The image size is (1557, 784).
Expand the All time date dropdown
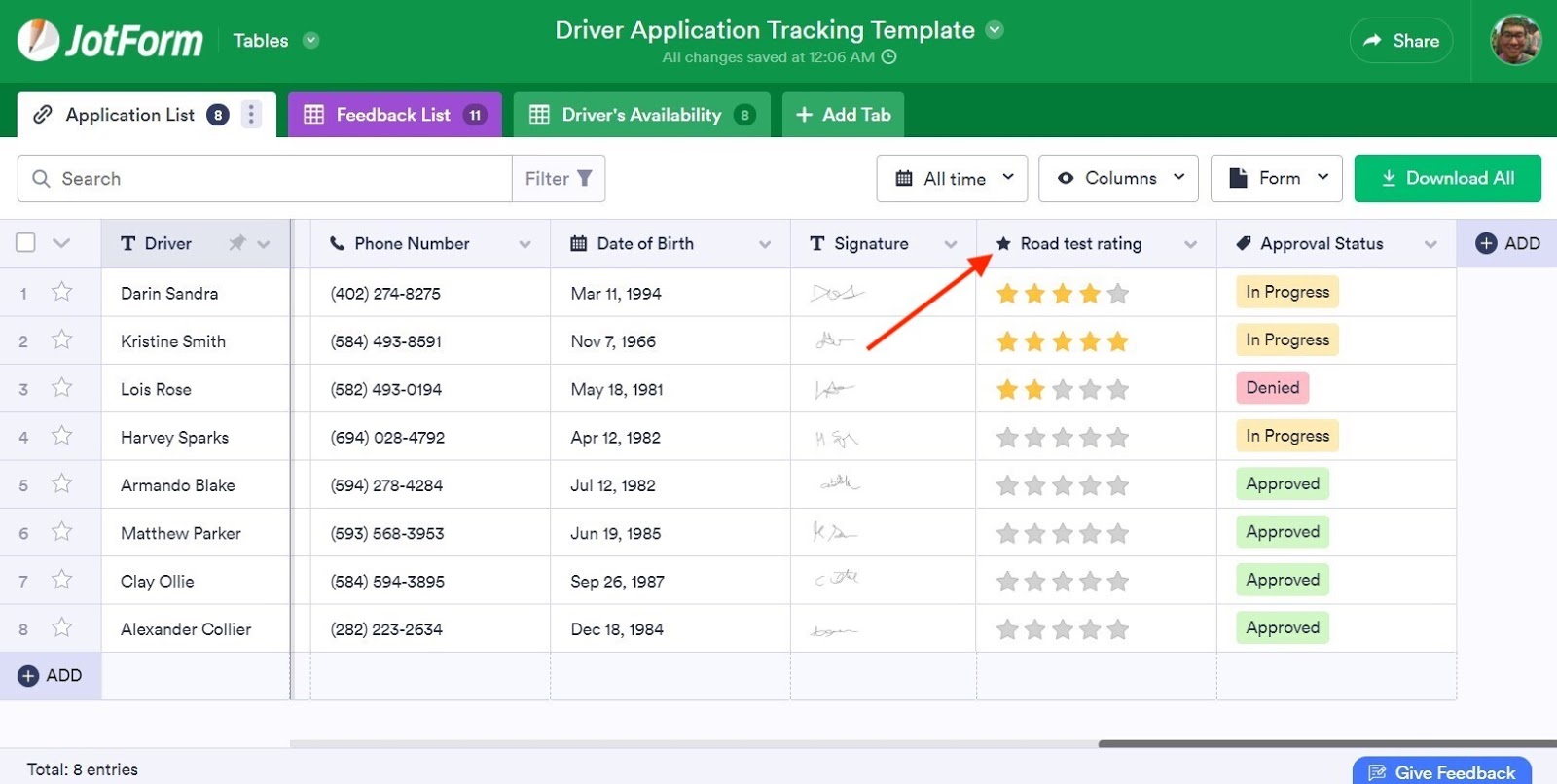click(952, 179)
